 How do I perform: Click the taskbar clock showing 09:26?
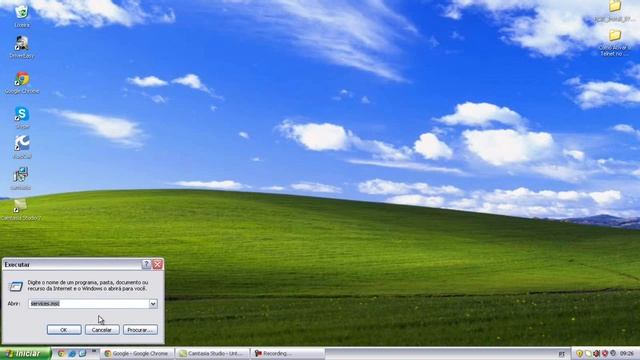click(x=627, y=353)
